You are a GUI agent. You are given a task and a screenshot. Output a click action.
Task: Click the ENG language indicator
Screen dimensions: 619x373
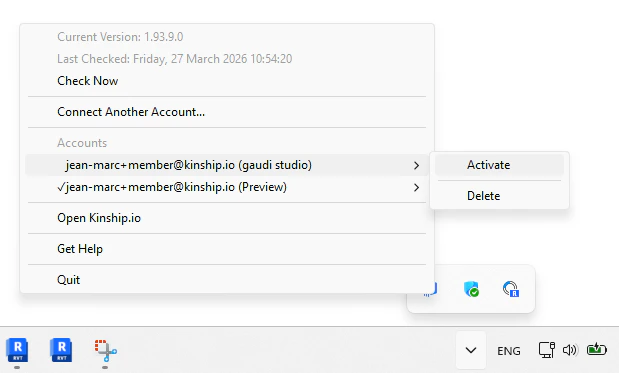click(x=508, y=351)
